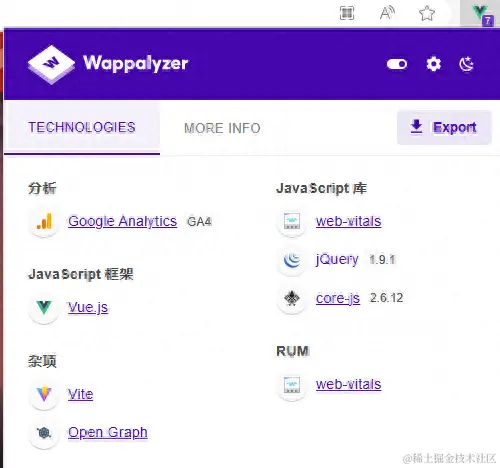Open the jQuery link
Image resolution: width=500 pixels, height=468 pixels.
coord(337,259)
